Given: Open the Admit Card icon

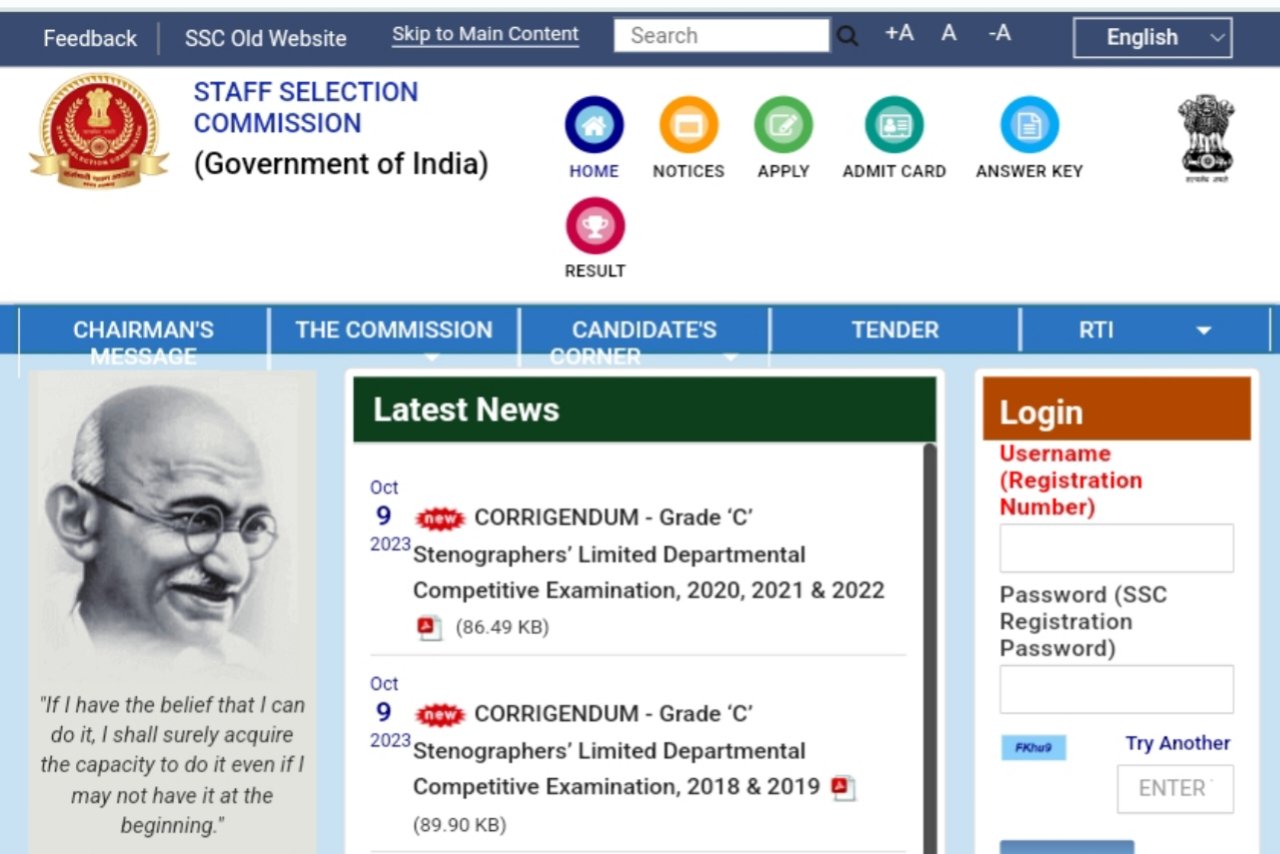Looking at the screenshot, I should (894, 125).
